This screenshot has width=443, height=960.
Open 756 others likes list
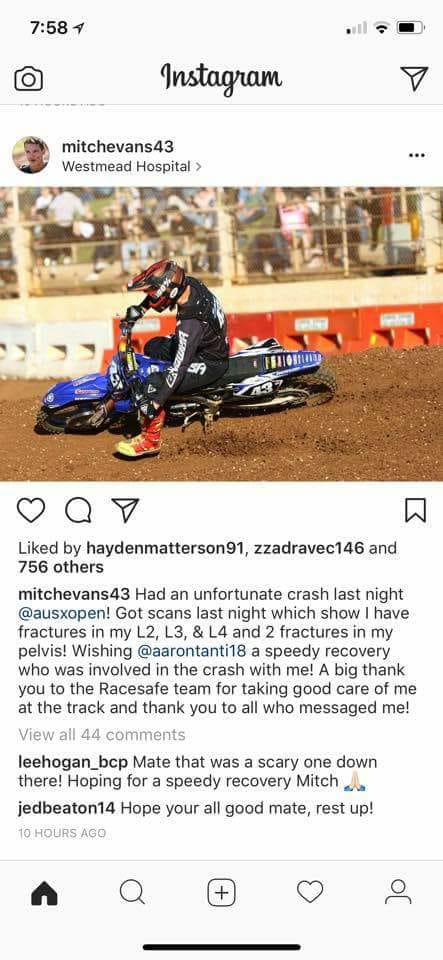[x=61, y=567]
